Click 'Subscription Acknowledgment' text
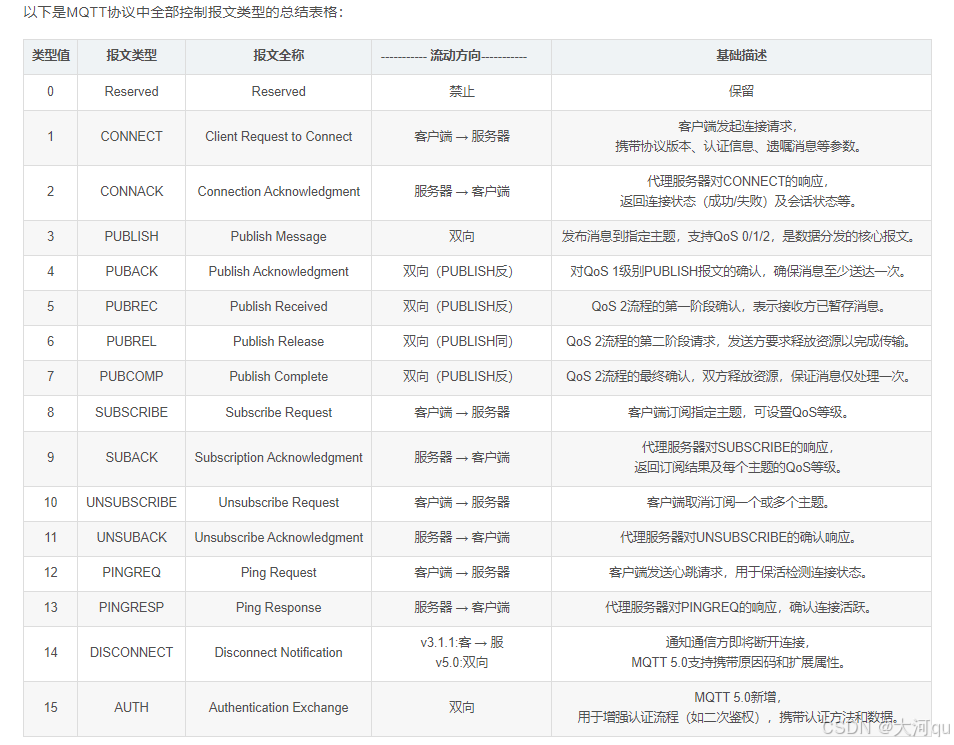This screenshot has width=954, height=745. [279, 457]
